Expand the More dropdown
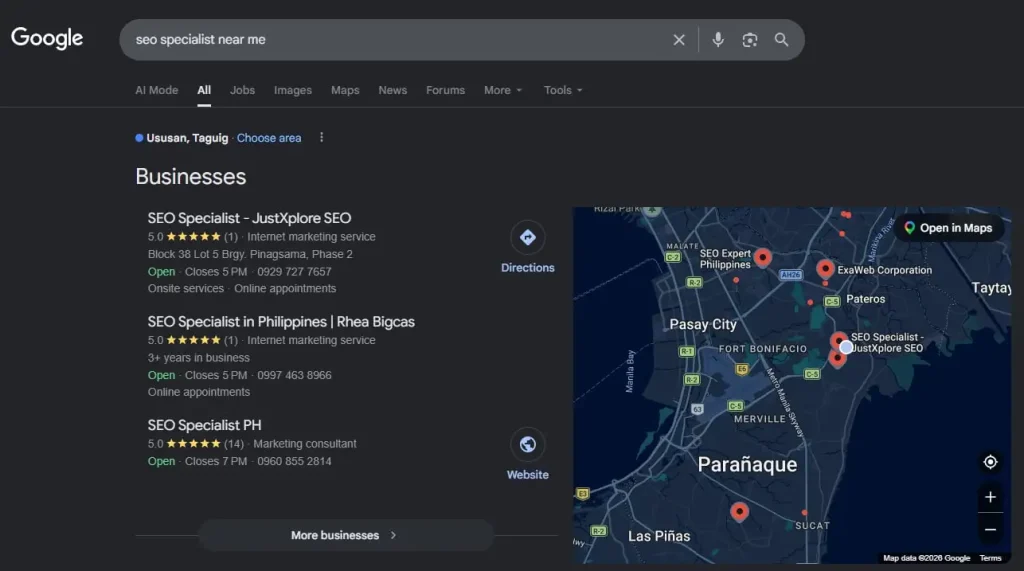This screenshot has height=571, width=1024. (503, 90)
